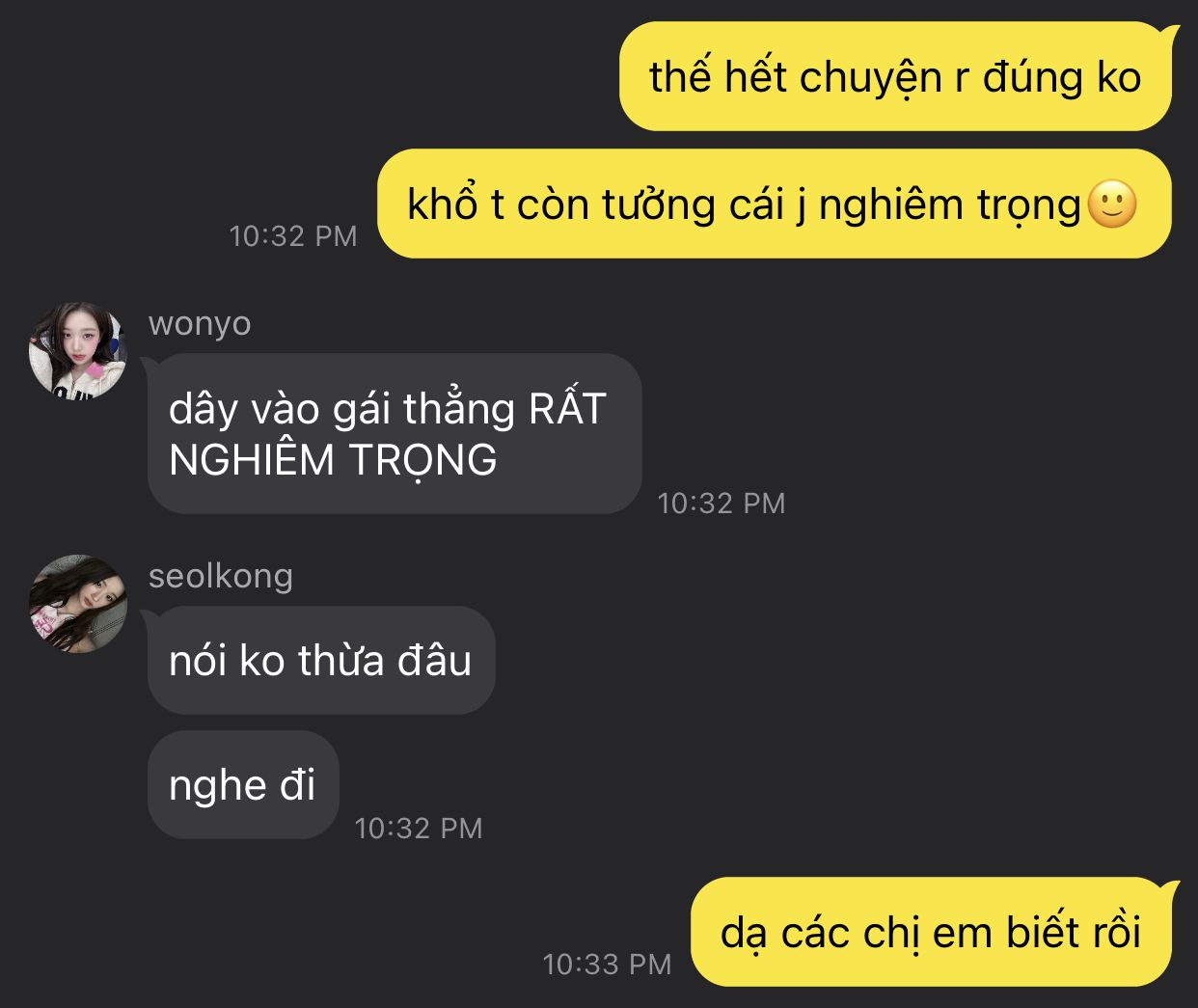
Task: Click the 10:33 PM timestamp
Action: click(x=607, y=964)
